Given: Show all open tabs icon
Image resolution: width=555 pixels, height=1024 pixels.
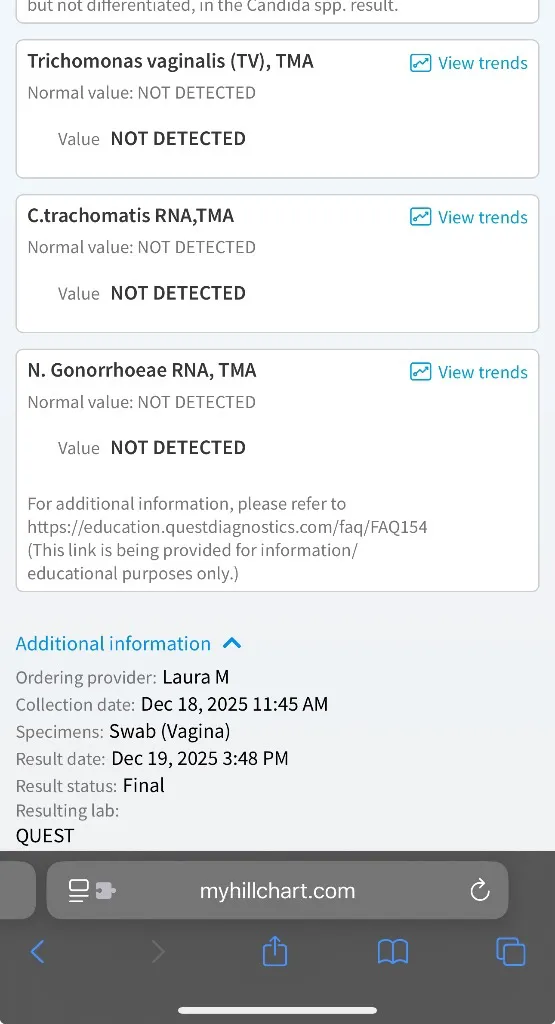Looking at the screenshot, I should pos(511,952).
